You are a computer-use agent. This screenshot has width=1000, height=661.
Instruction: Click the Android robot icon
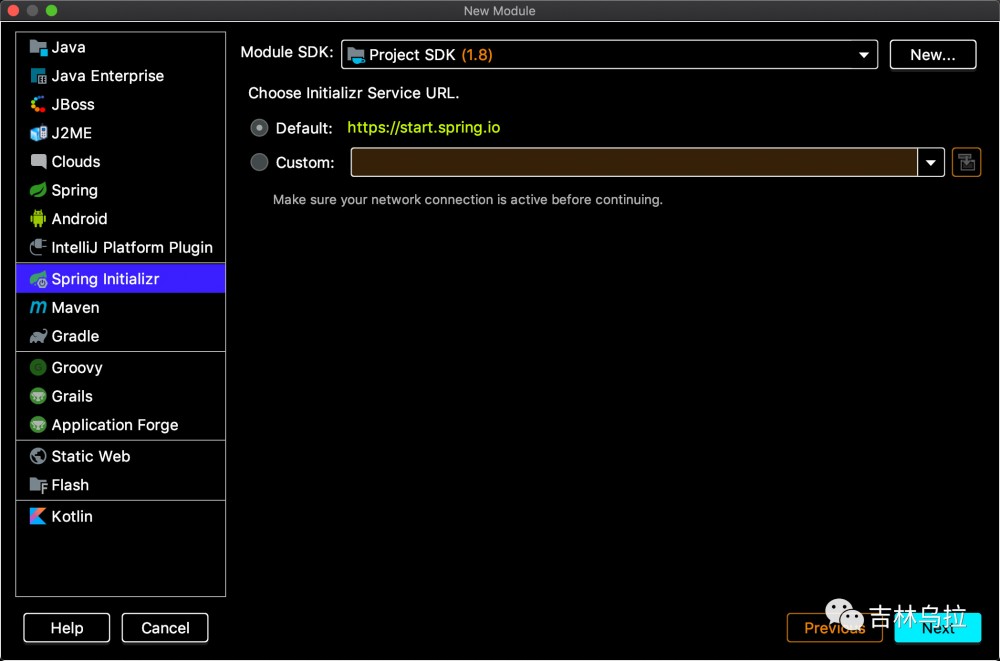pos(38,219)
